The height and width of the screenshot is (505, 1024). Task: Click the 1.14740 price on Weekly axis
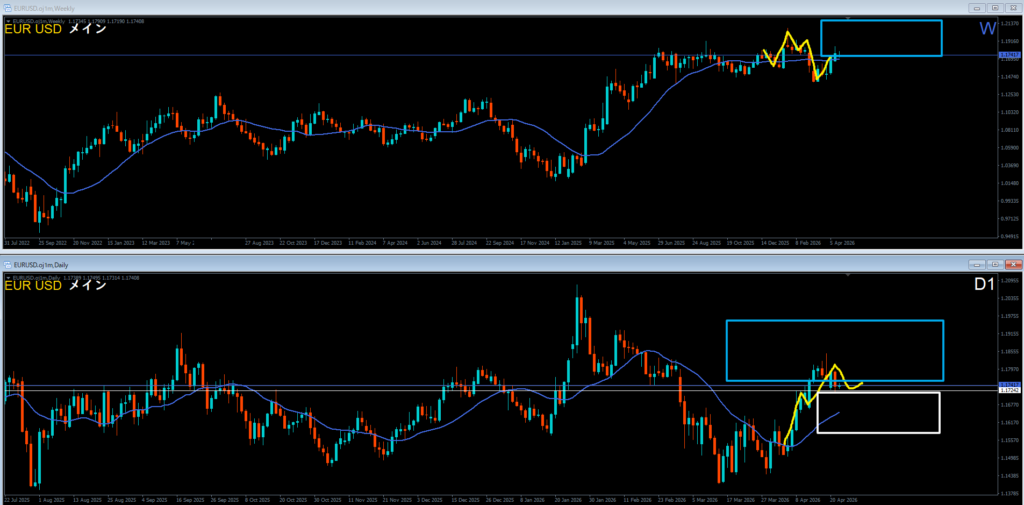click(x=1010, y=76)
